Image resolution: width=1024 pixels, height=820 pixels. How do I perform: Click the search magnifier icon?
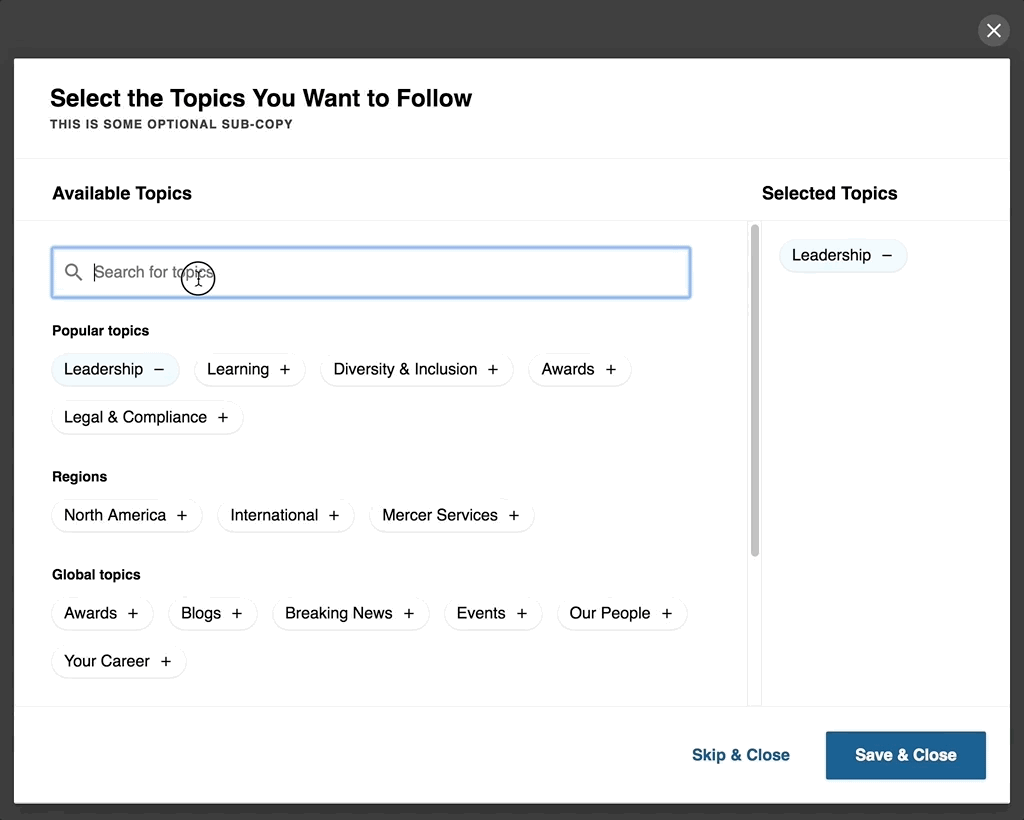tap(73, 272)
